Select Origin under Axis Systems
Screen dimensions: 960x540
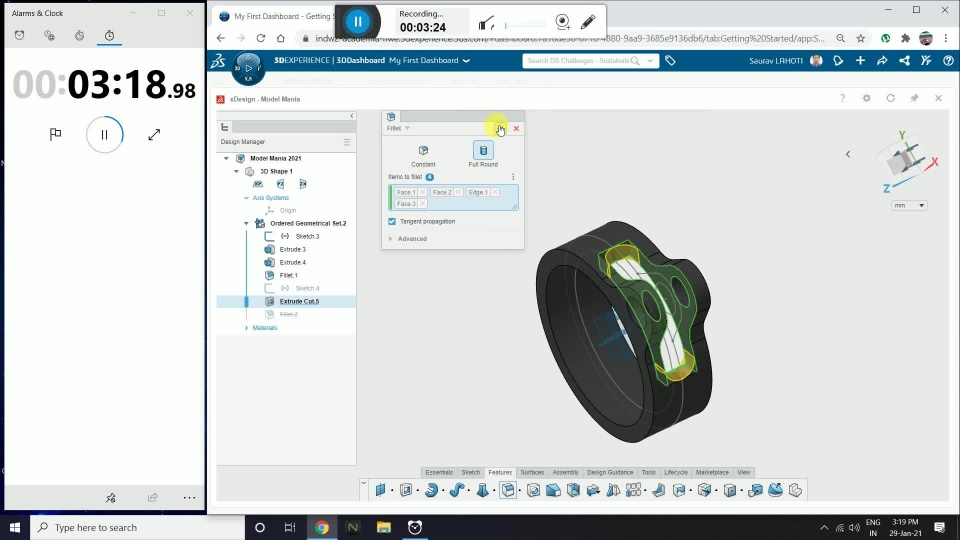point(288,211)
